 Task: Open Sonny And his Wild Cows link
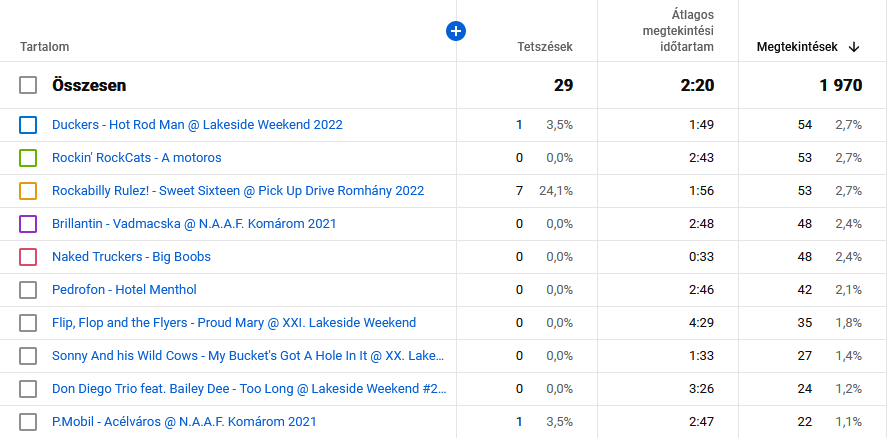248,356
